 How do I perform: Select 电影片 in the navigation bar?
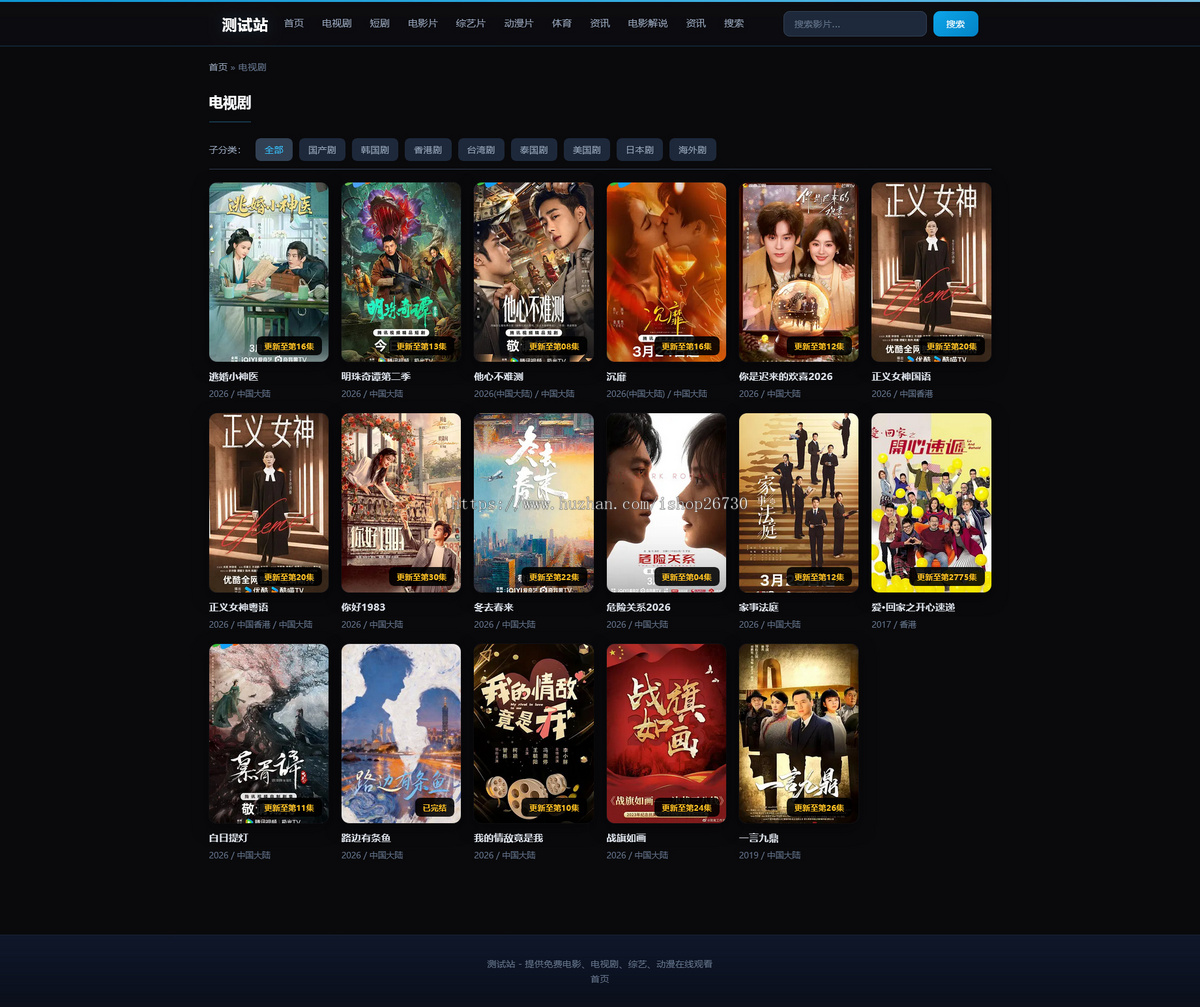[x=422, y=23]
